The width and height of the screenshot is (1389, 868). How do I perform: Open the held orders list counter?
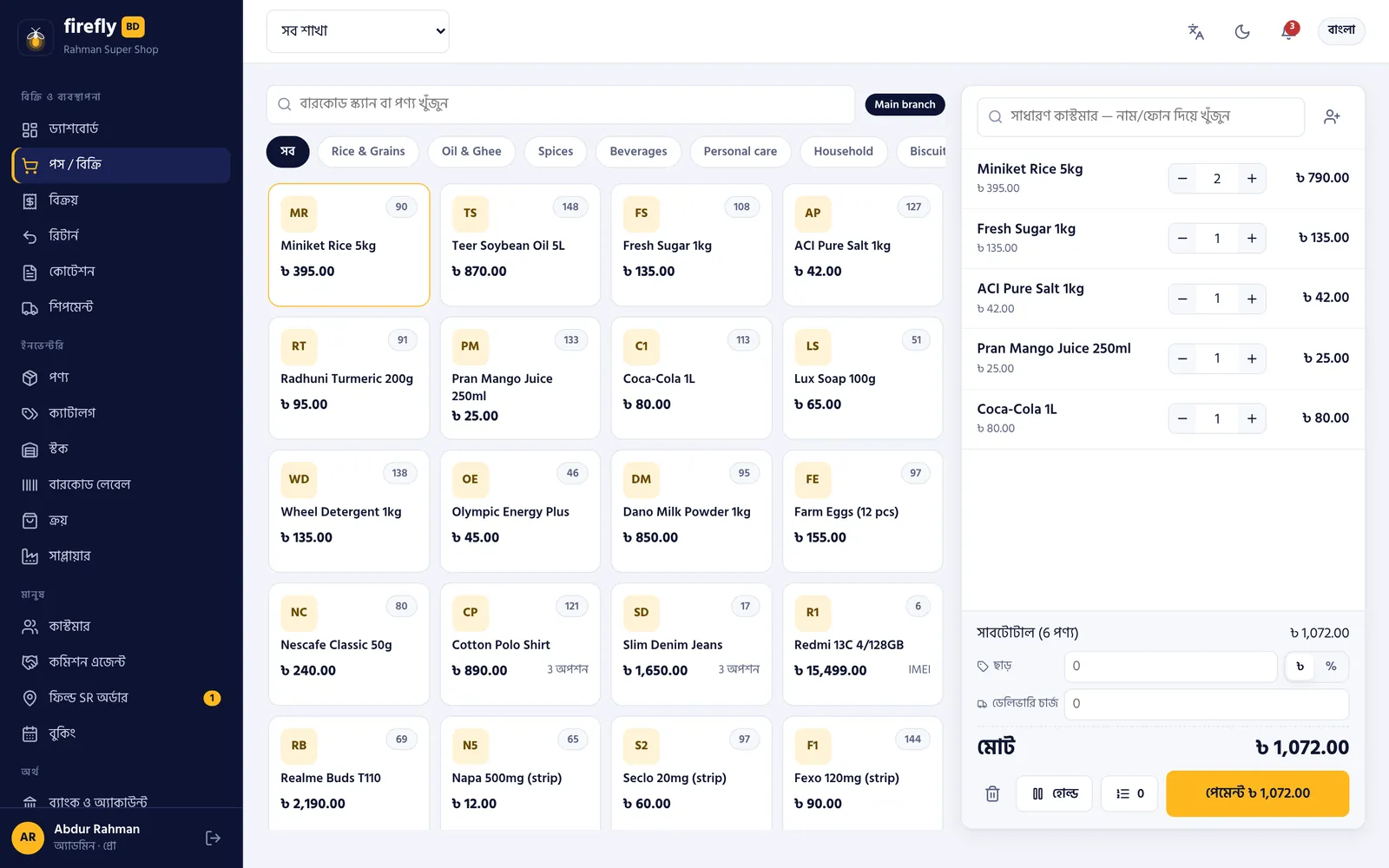[x=1129, y=793]
